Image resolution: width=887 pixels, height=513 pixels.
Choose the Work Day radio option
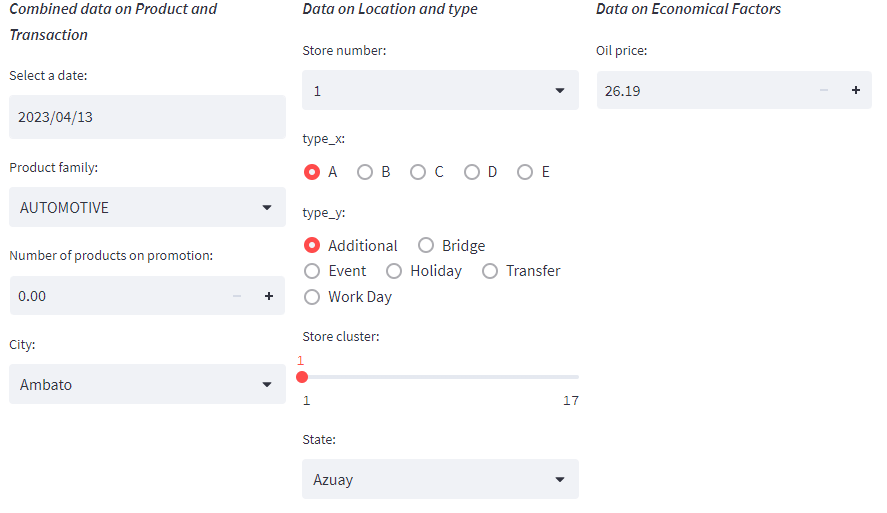(x=312, y=297)
